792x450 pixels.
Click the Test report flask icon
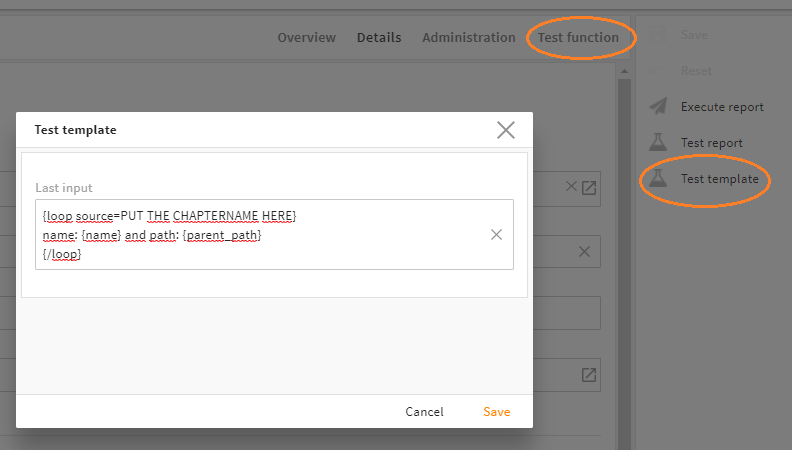[658, 142]
